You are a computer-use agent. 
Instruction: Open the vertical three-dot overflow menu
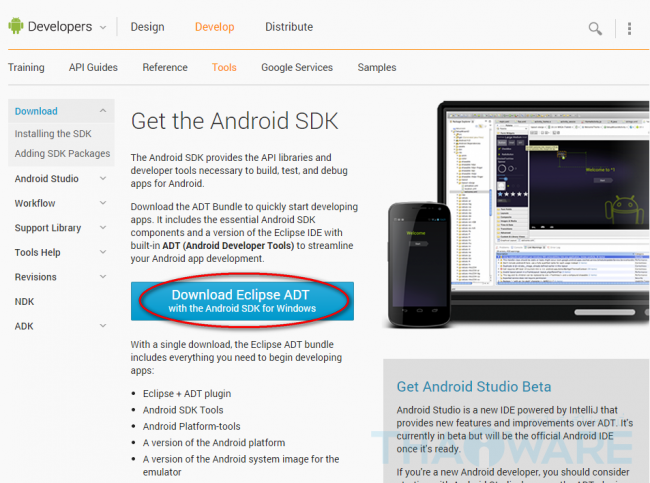629,28
